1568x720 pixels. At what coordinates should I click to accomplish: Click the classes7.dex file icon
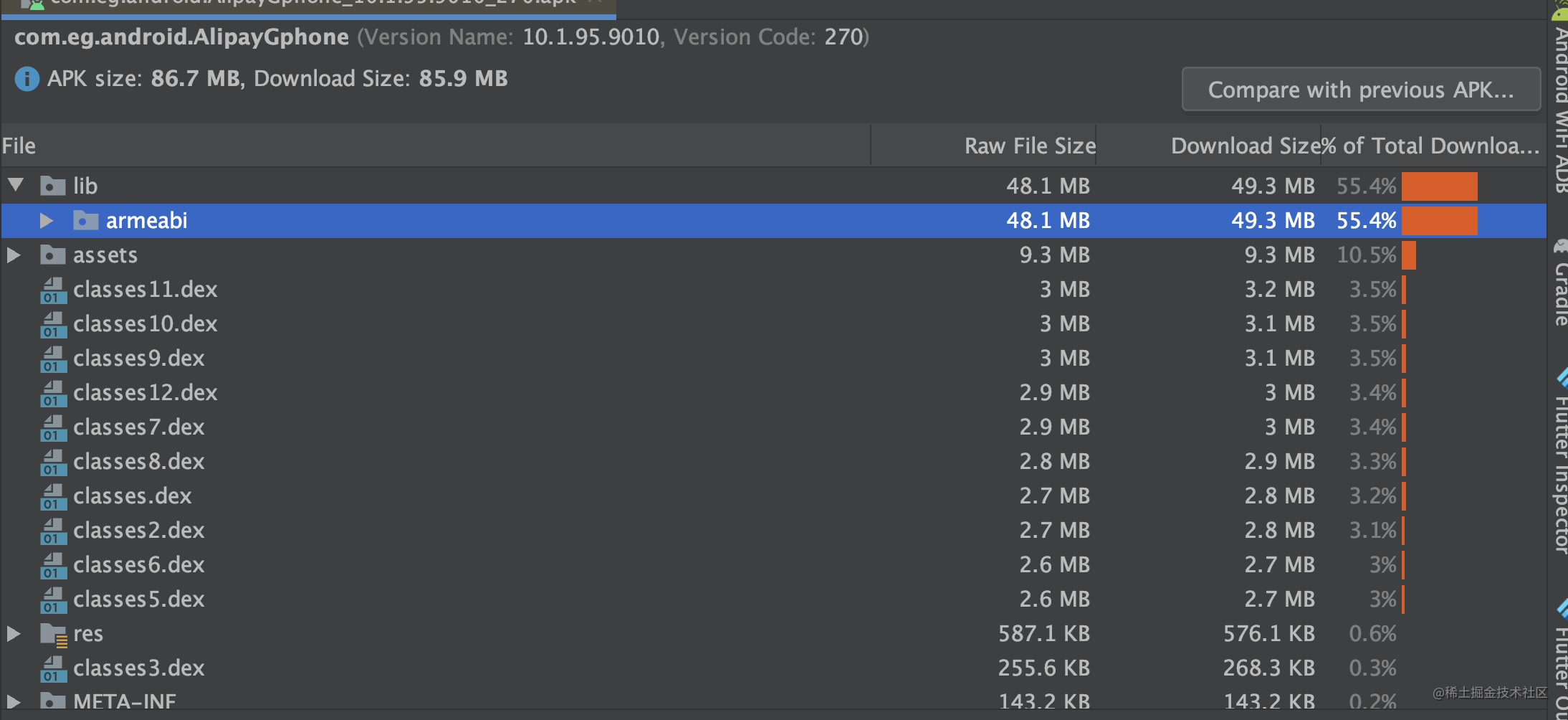(53, 427)
